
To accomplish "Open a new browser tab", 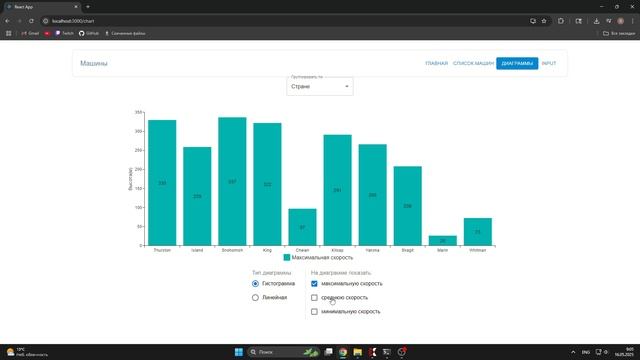I will tap(88, 7).
